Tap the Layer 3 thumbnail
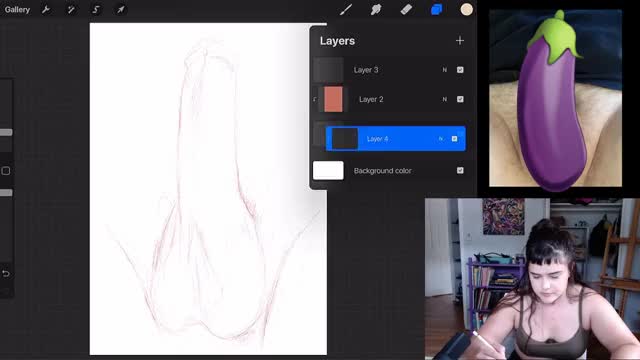The width and height of the screenshot is (640, 360). [329, 70]
